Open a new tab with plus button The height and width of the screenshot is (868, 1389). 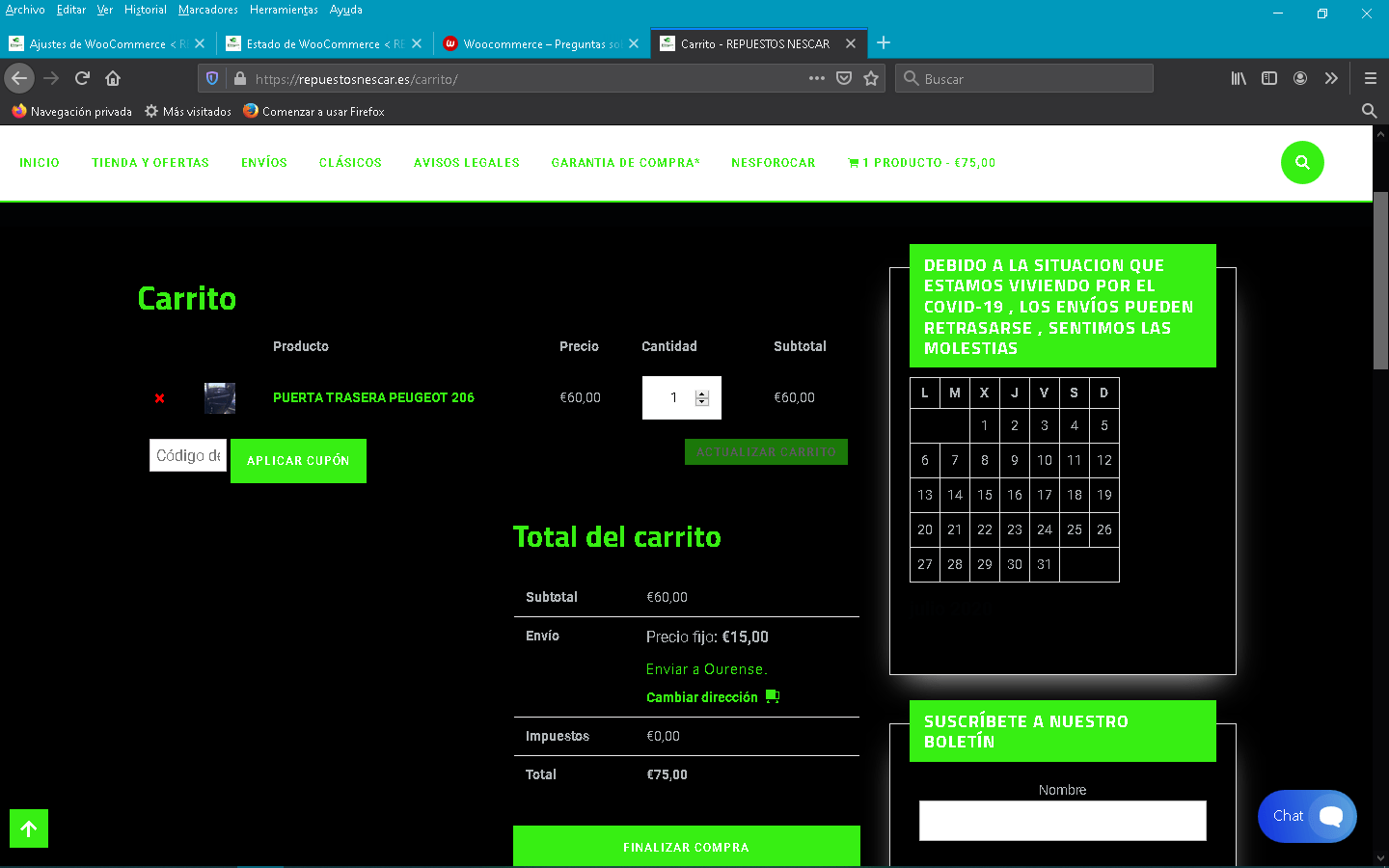884,42
